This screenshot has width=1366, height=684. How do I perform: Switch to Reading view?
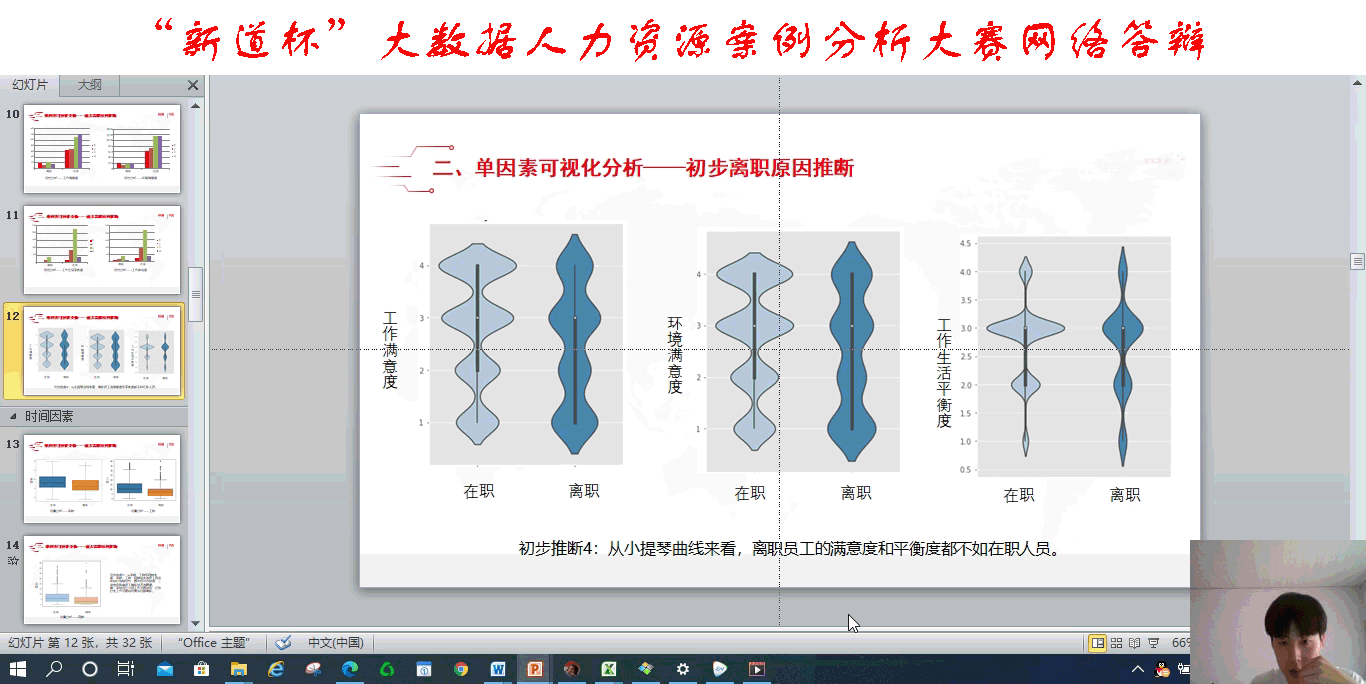click(x=1135, y=643)
